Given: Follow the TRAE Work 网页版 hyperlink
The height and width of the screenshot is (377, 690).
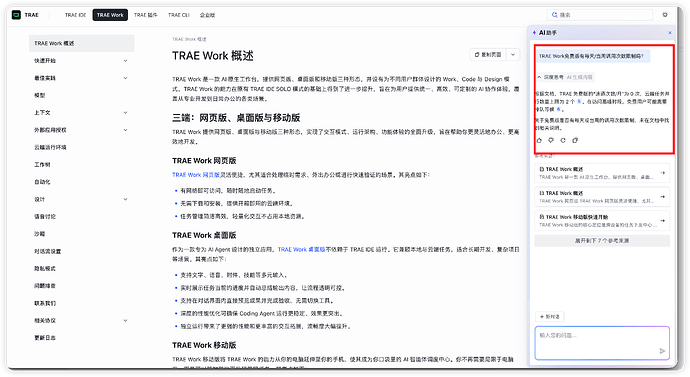Looking at the screenshot, I should (x=196, y=175).
